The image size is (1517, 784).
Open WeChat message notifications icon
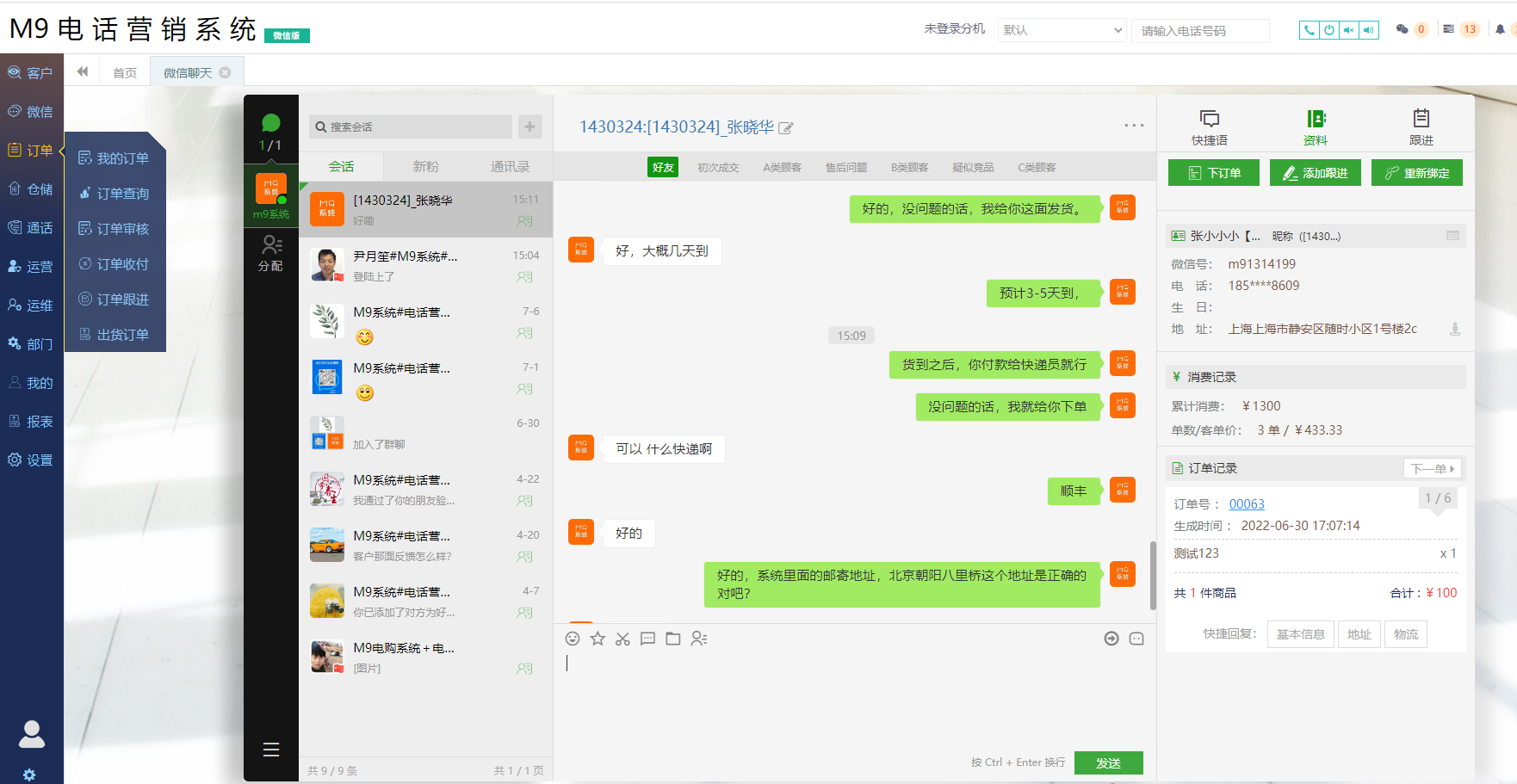(1402, 29)
